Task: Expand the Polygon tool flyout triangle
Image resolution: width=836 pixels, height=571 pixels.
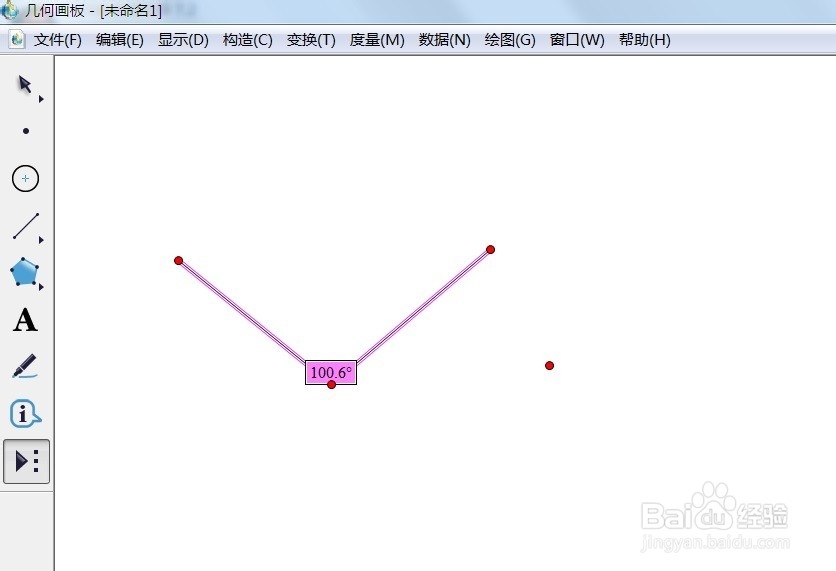Action: coord(41,287)
